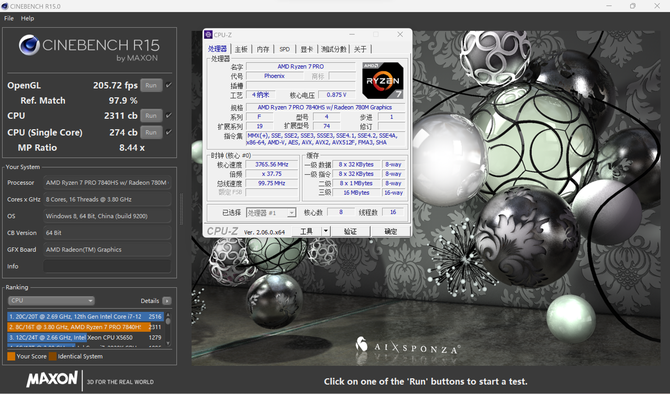Viewport: 670px width, 394px height.
Task: Click the CPU-Z title bar icon
Action: (x=208, y=35)
